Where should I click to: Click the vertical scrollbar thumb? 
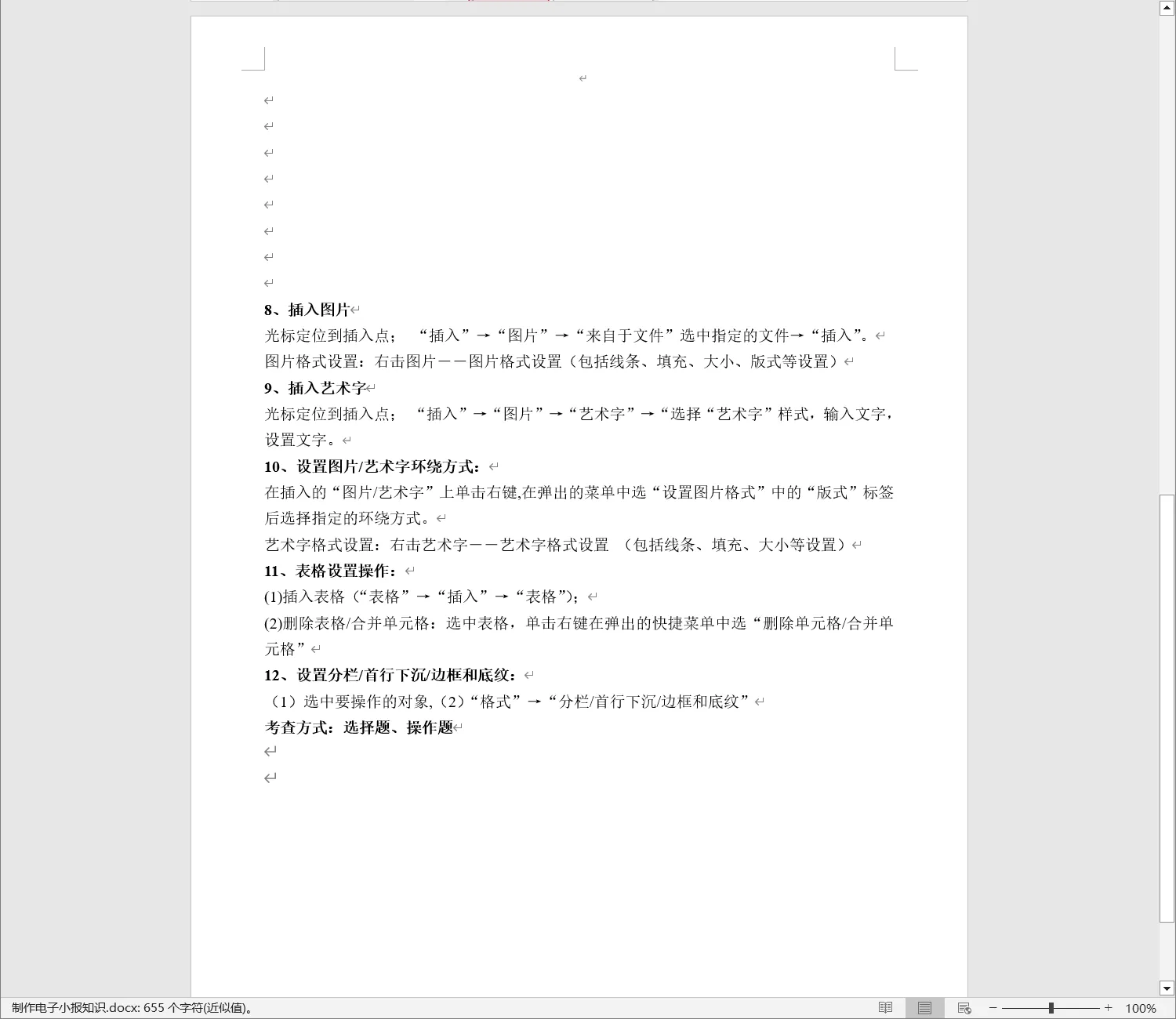tap(1167, 708)
